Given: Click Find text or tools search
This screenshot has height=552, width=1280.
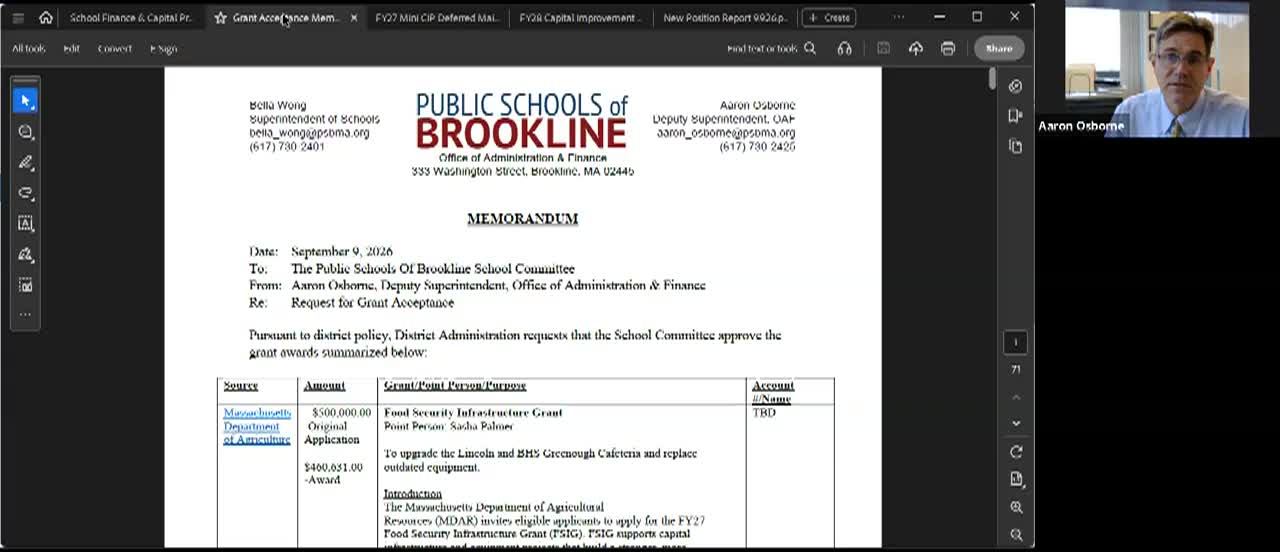Looking at the screenshot, I should 771,48.
